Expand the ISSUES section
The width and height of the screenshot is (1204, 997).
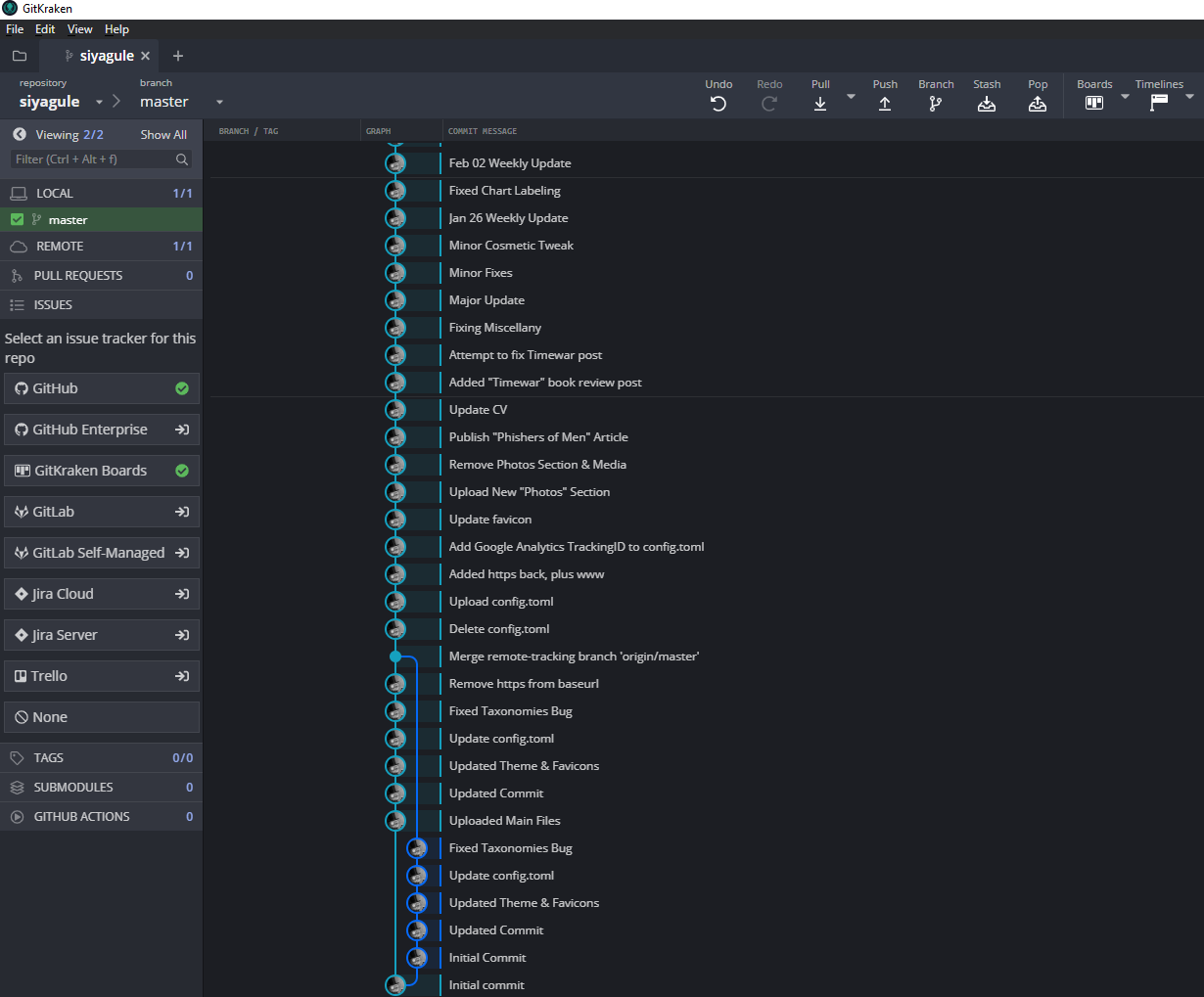click(102, 304)
